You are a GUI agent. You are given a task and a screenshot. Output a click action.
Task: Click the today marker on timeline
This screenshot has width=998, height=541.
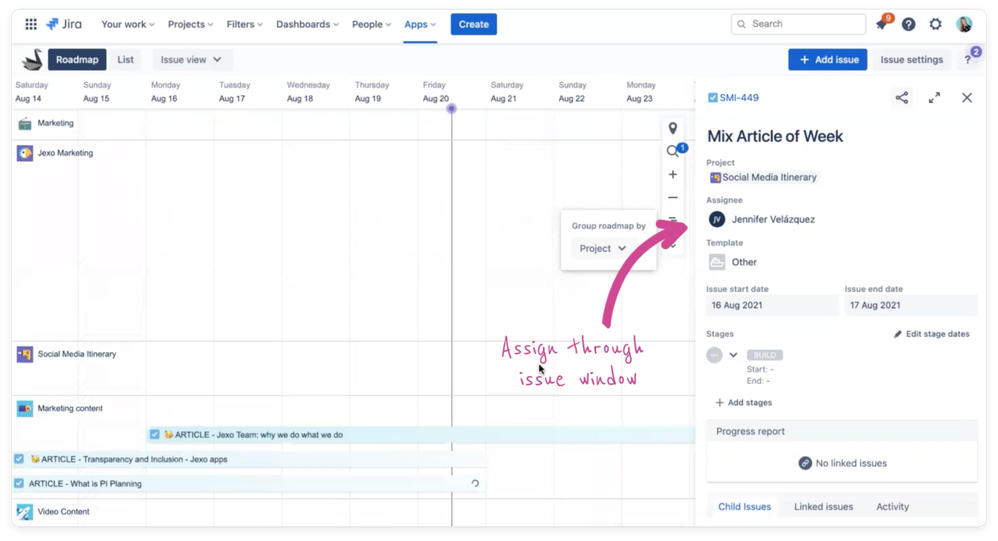pyautogui.click(x=451, y=109)
